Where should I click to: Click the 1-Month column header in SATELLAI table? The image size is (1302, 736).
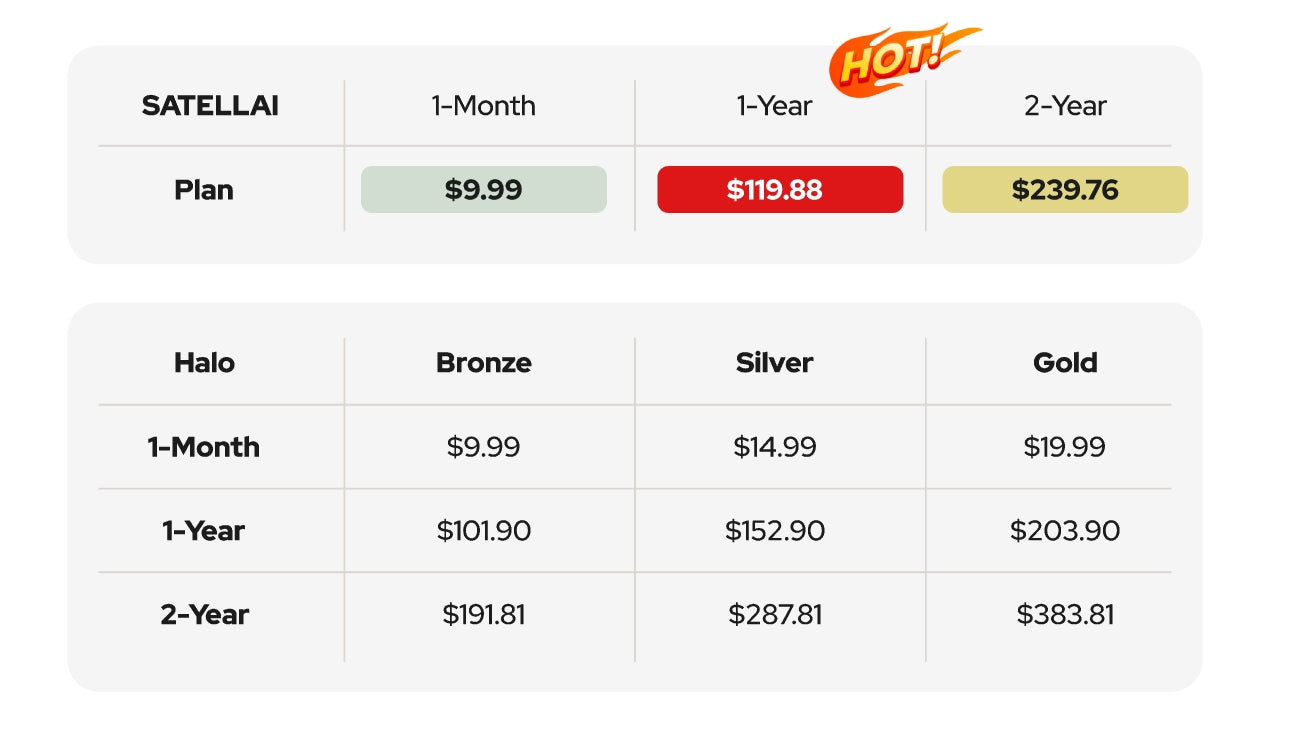[x=484, y=106]
